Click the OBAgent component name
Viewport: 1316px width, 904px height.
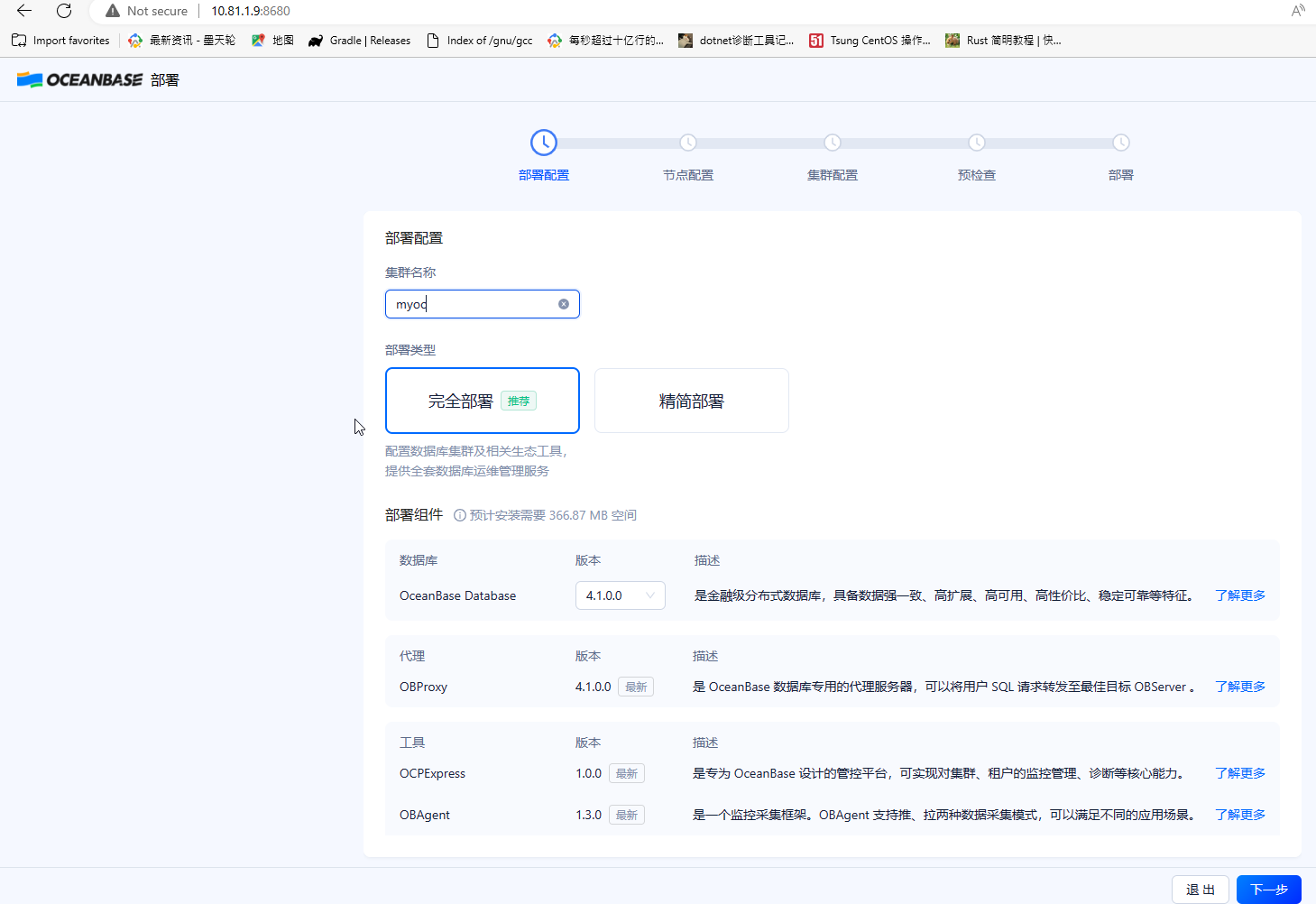point(425,815)
